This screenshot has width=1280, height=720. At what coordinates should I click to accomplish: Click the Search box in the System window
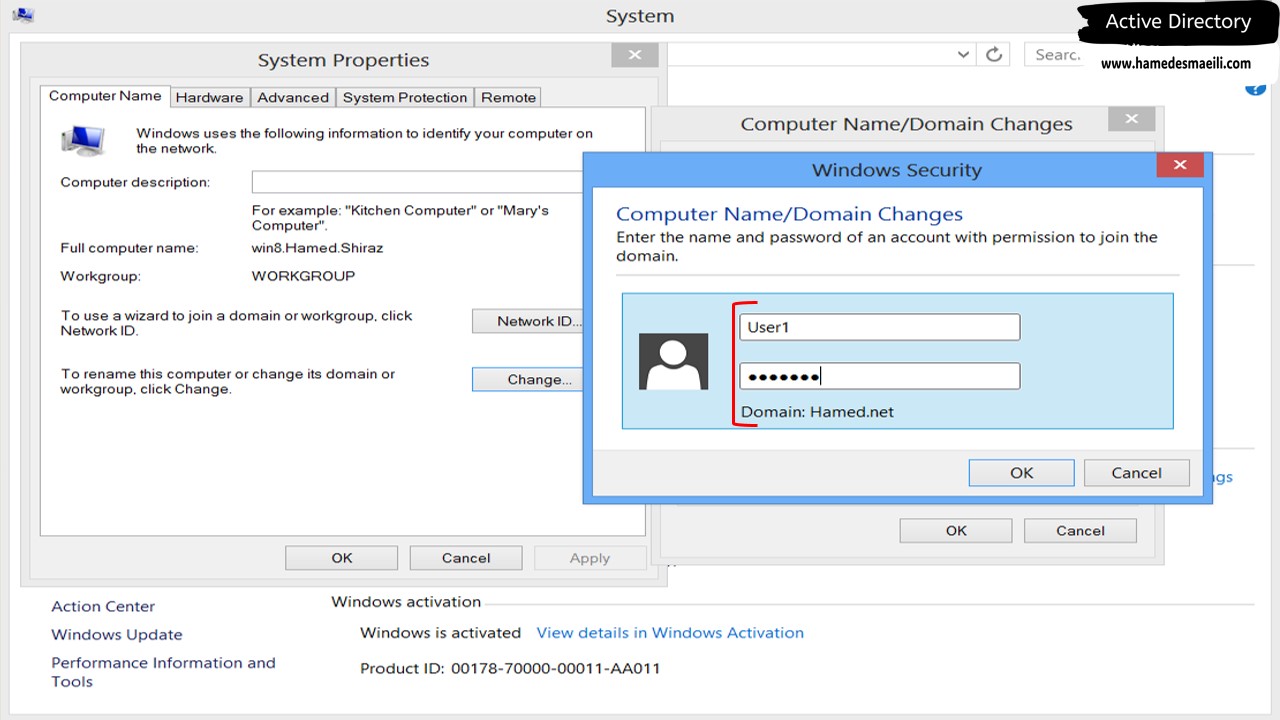tap(1053, 54)
